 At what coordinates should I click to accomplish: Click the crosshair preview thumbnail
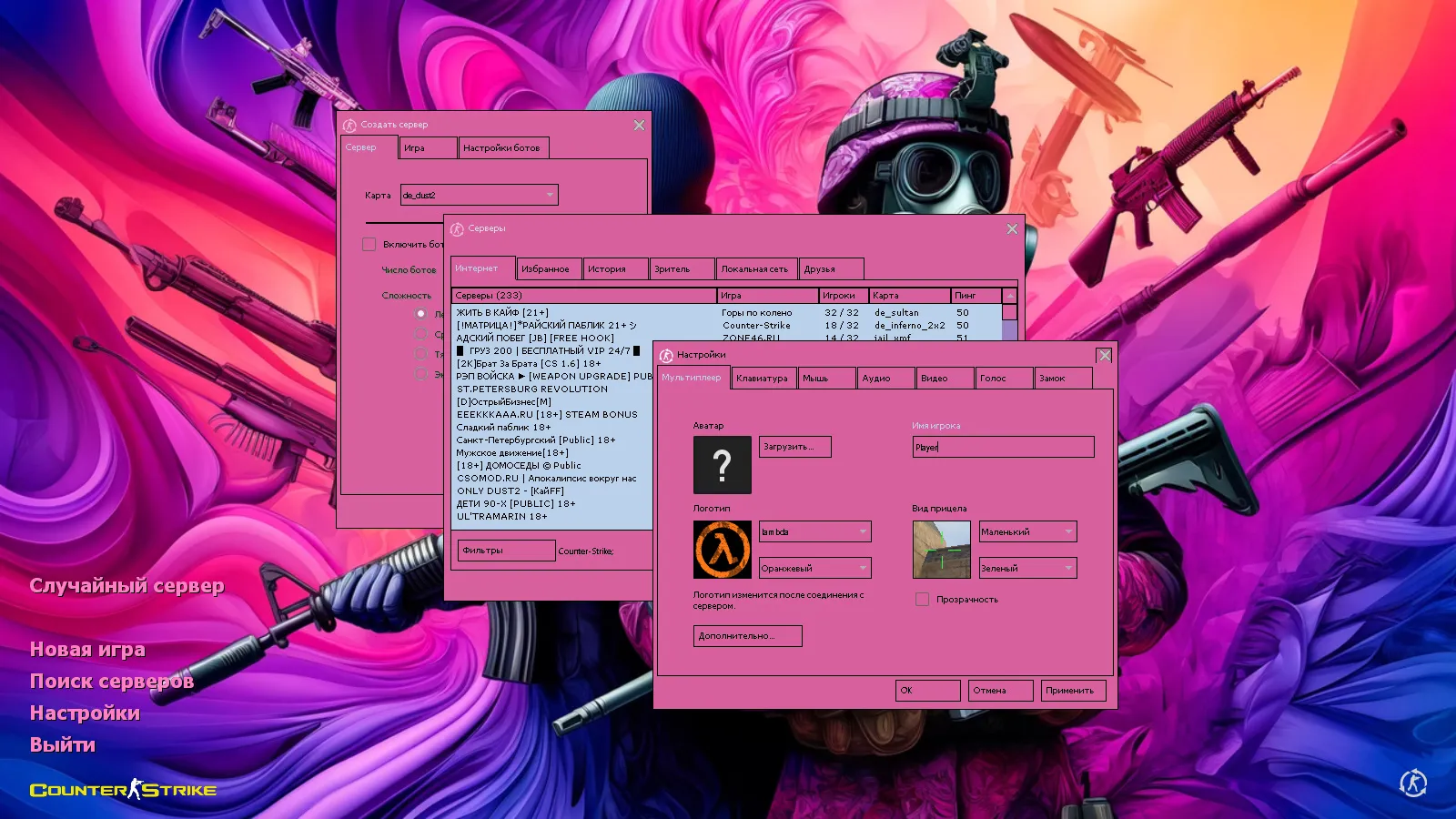(x=941, y=550)
